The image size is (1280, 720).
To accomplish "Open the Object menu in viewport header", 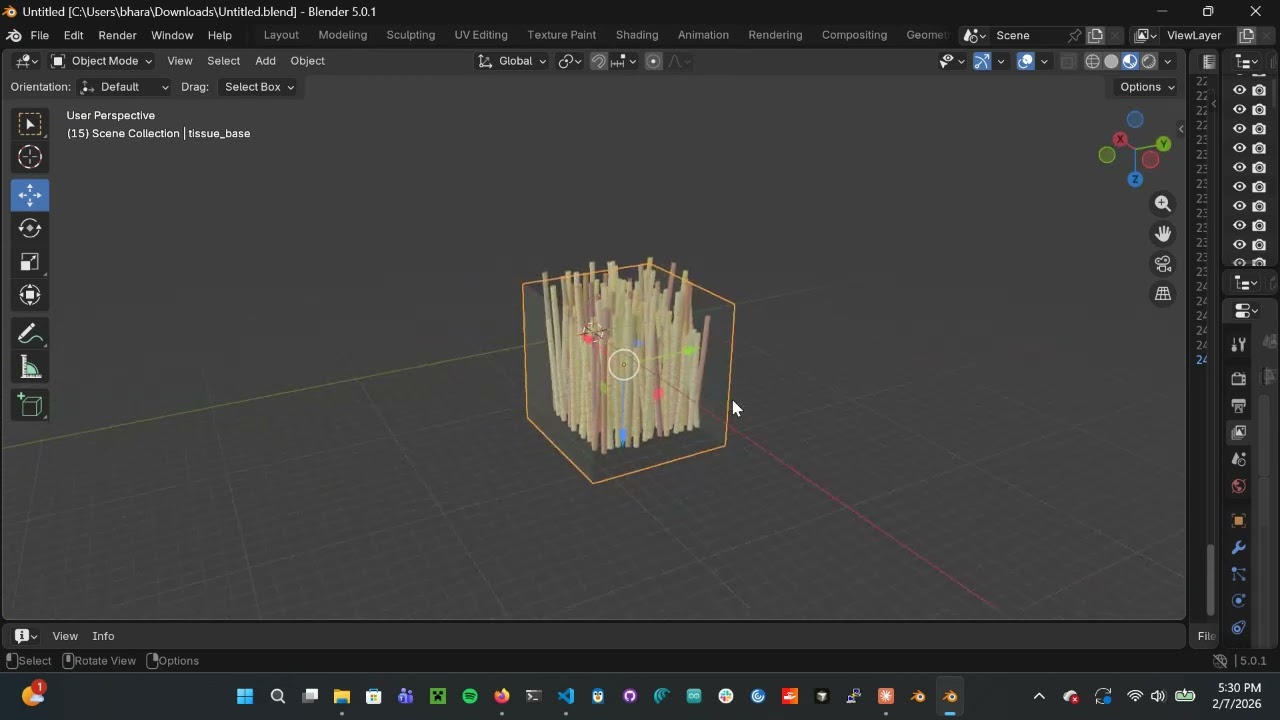I will click(307, 61).
